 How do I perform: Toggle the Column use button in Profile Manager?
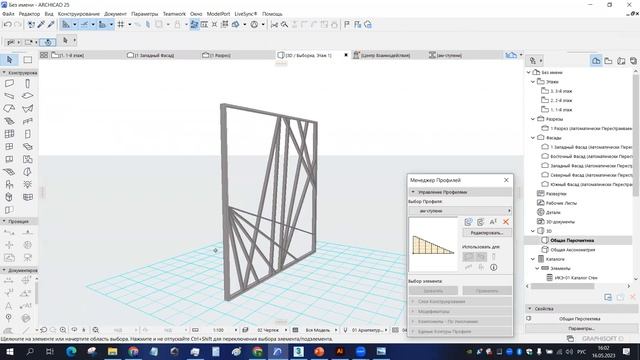(x=493, y=256)
